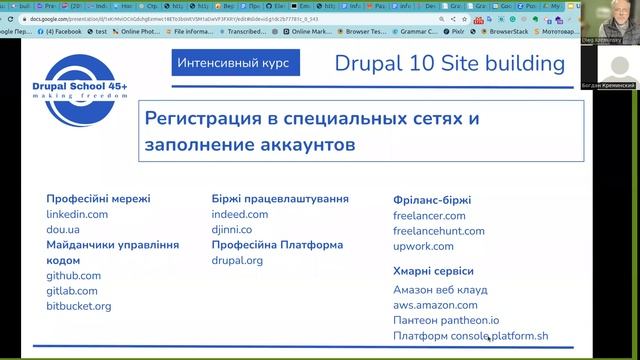Open the BrowserStack bookmark
The width and height of the screenshot is (640, 360).
click(504, 31)
